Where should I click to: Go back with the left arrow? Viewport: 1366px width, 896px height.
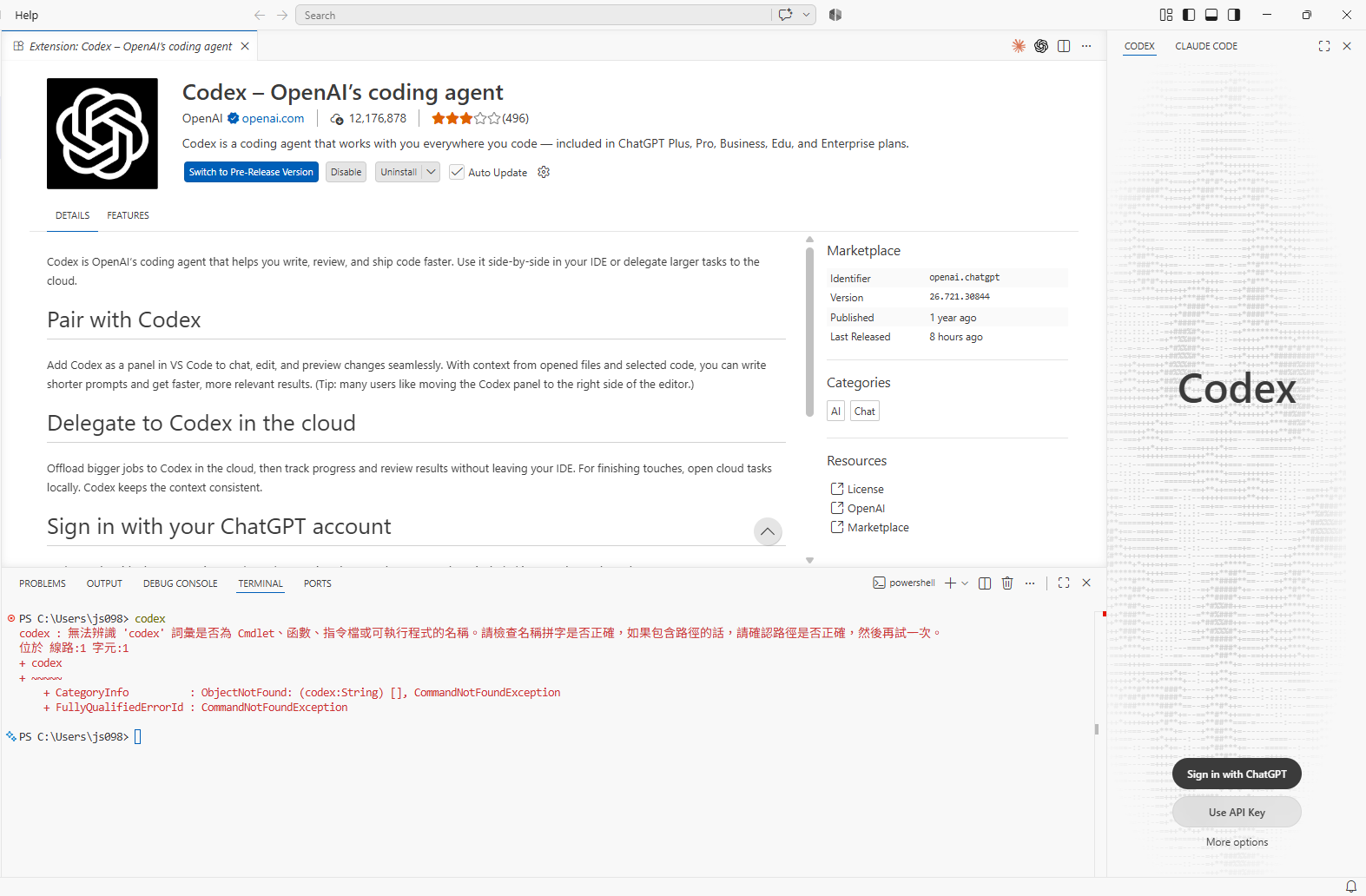(x=260, y=15)
